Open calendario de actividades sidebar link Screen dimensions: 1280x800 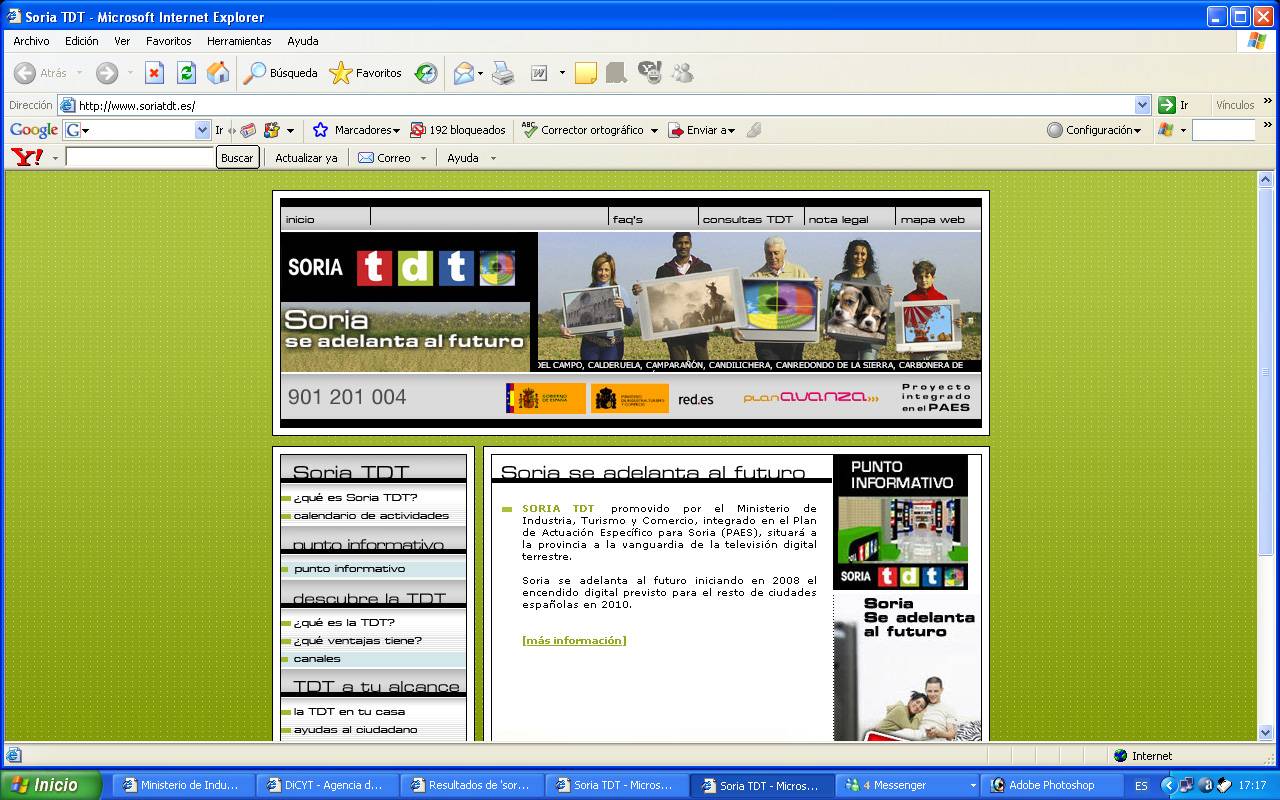click(x=371, y=515)
